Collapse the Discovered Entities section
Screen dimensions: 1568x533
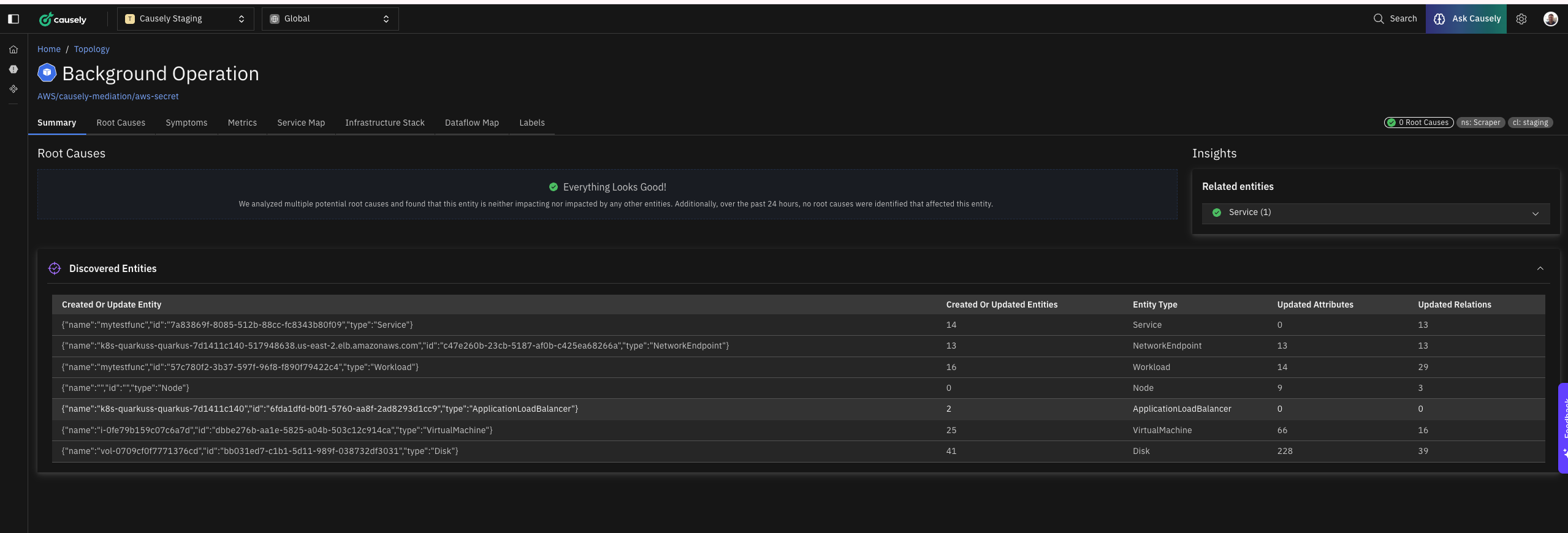click(x=1540, y=268)
